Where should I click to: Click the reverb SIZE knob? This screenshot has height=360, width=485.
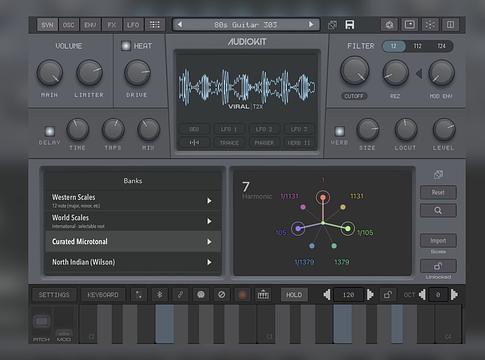(x=368, y=130)
